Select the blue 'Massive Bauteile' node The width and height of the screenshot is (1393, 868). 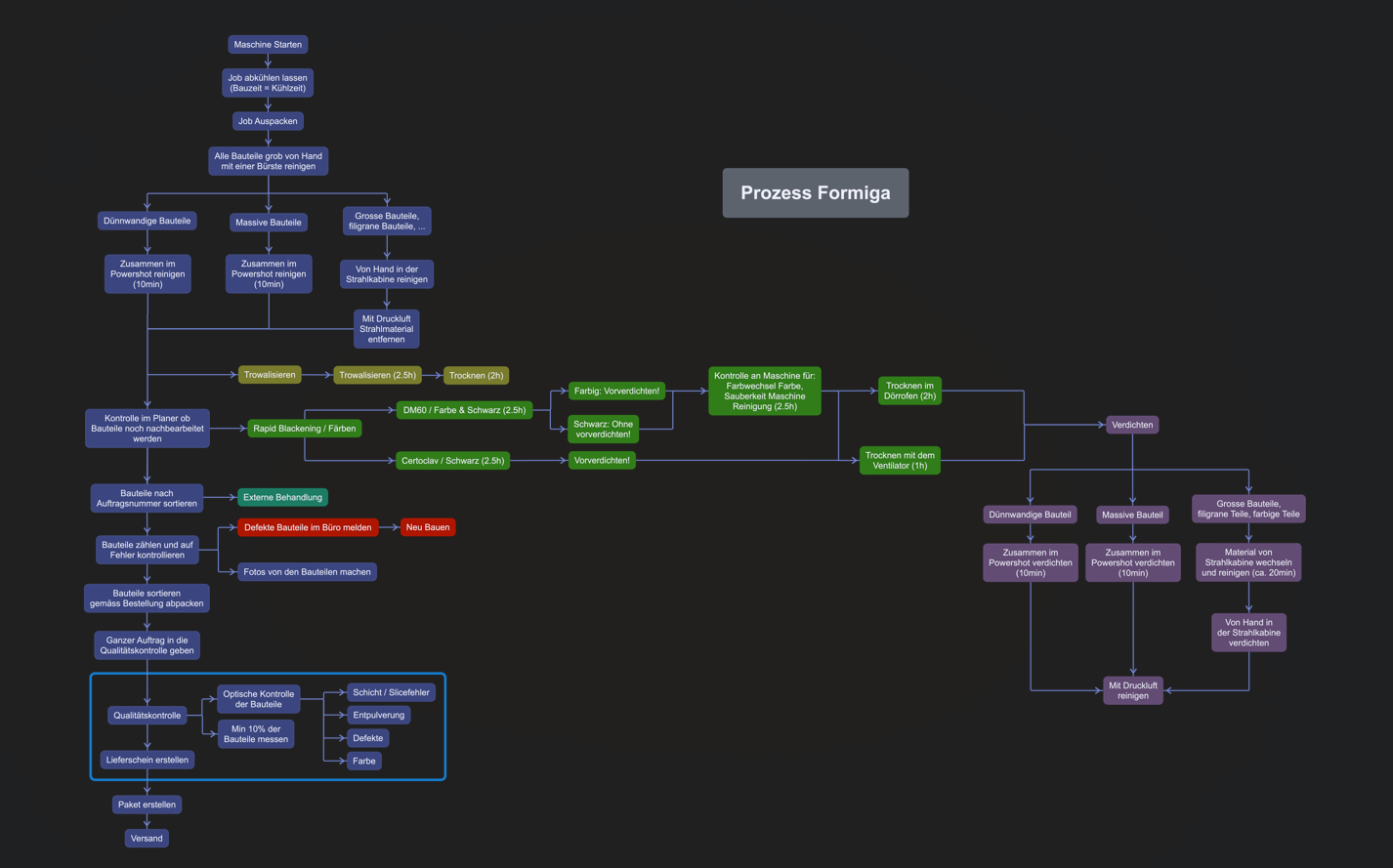point(269,223)
